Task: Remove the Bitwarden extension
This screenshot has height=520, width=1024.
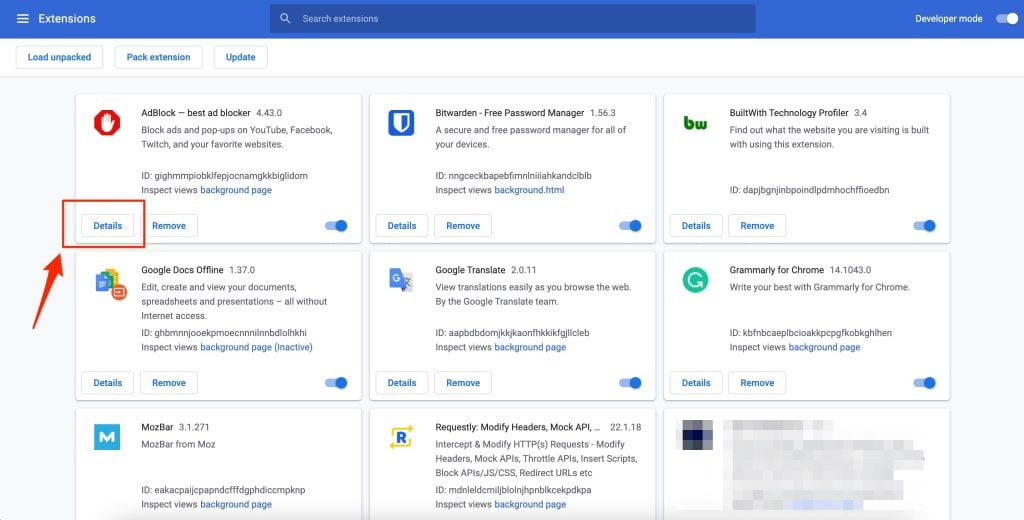Action: (x=463, y=225)
